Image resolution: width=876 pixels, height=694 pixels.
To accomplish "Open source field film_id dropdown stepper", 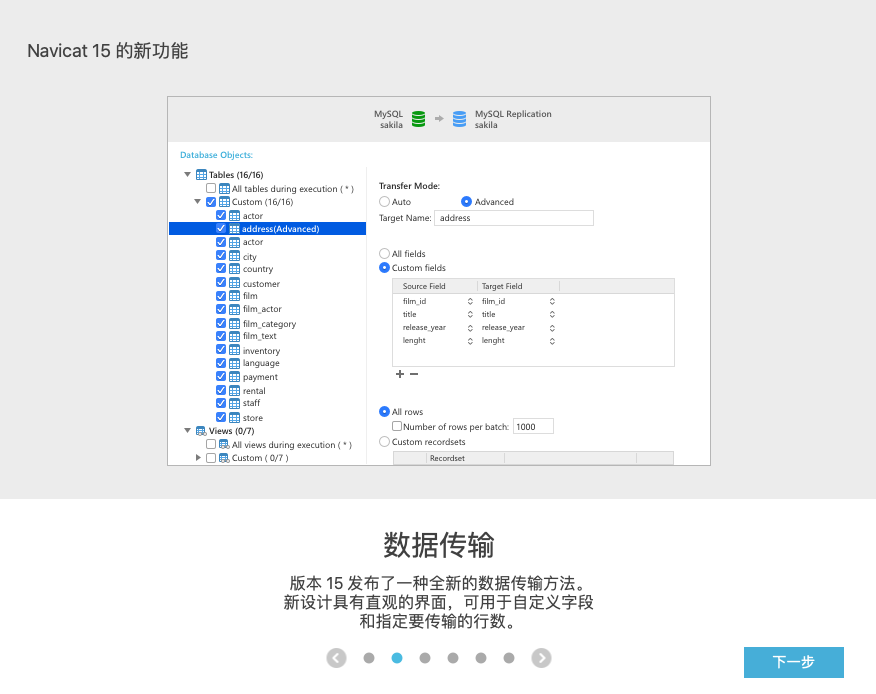I will tap(470, 301).
